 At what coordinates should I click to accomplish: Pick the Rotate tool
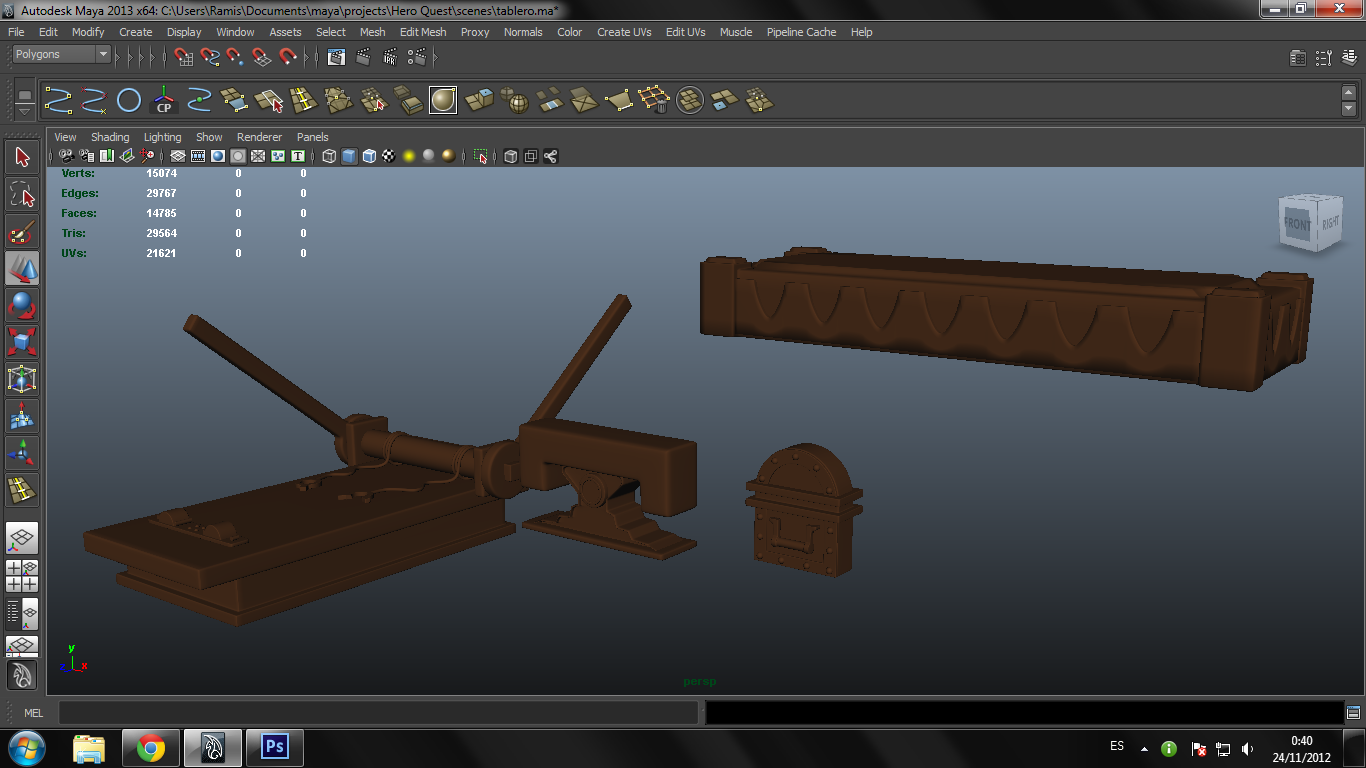click(x=22, y=305)
